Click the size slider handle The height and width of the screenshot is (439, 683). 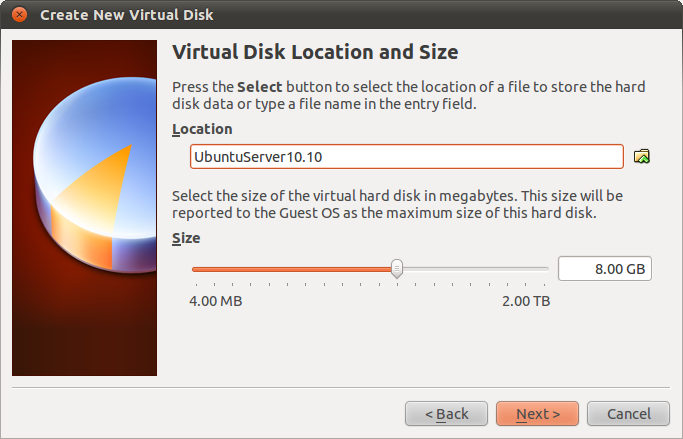tap(397, 268)
